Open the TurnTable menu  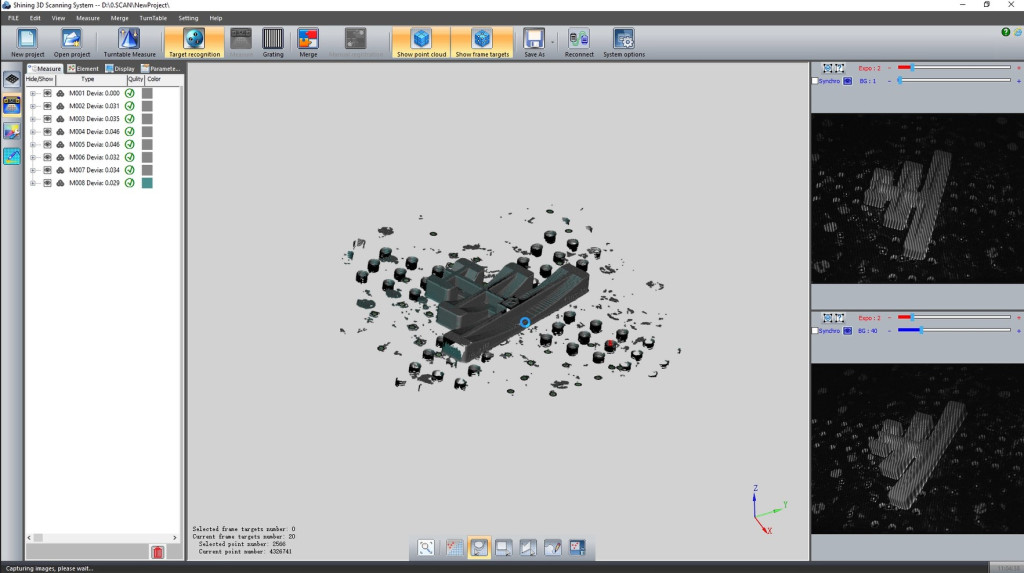tap(153, 18)
